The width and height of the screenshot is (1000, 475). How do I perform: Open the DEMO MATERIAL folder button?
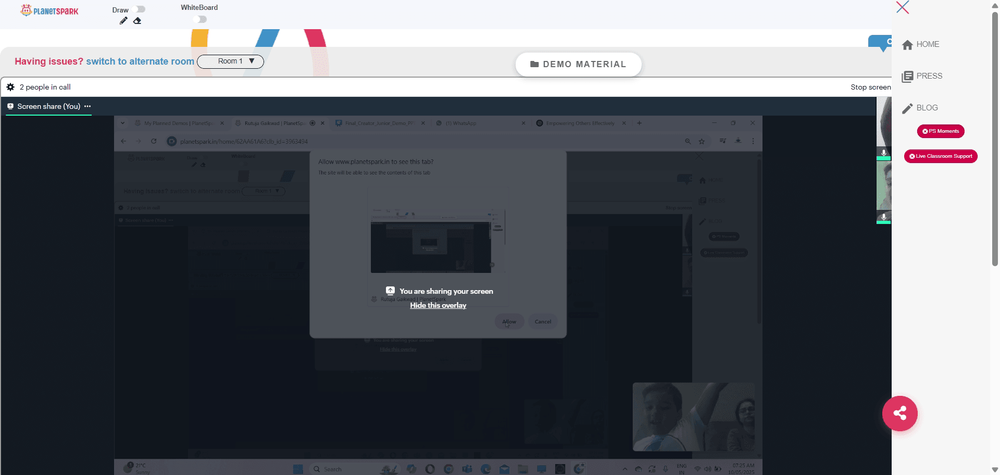578,64
